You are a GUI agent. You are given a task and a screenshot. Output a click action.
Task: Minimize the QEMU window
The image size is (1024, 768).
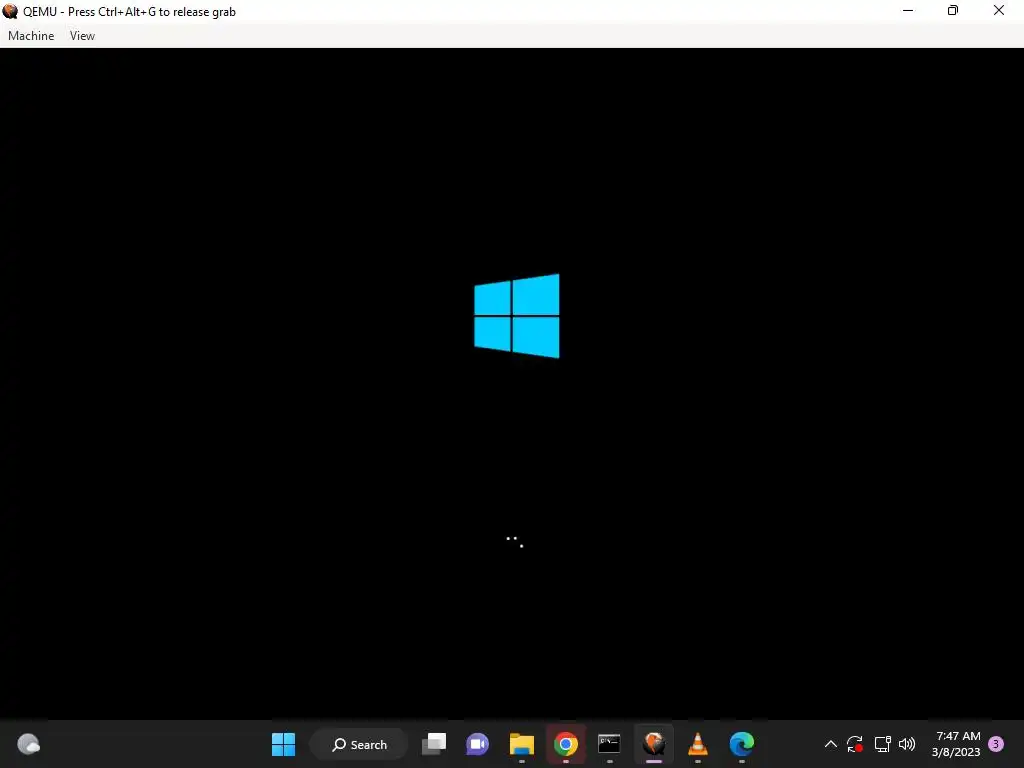tap(908, 10)
